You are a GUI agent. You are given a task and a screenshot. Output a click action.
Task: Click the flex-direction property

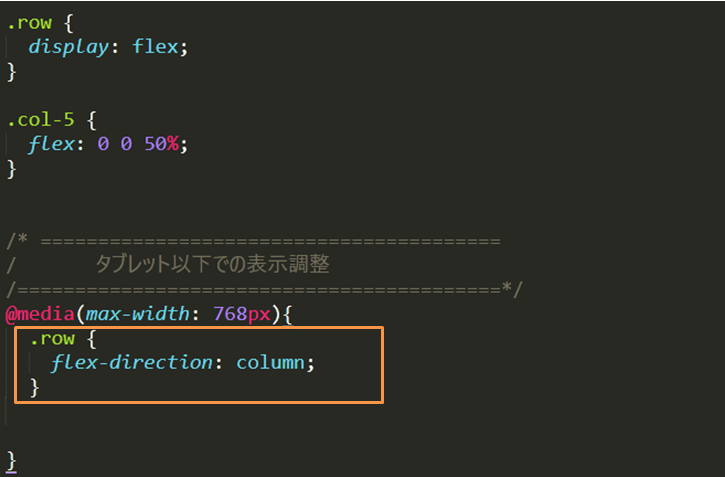tap(131, 363)
